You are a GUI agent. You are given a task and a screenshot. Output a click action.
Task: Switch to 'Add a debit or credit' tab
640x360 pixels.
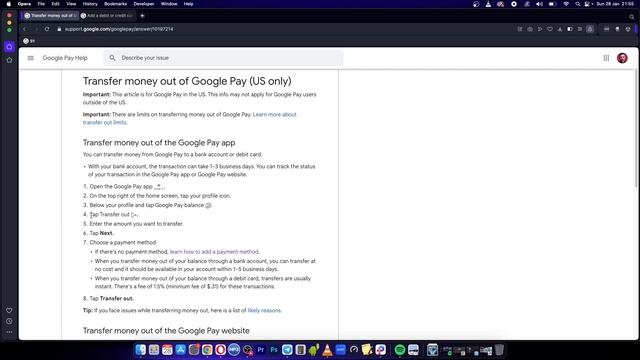(107, 16)
